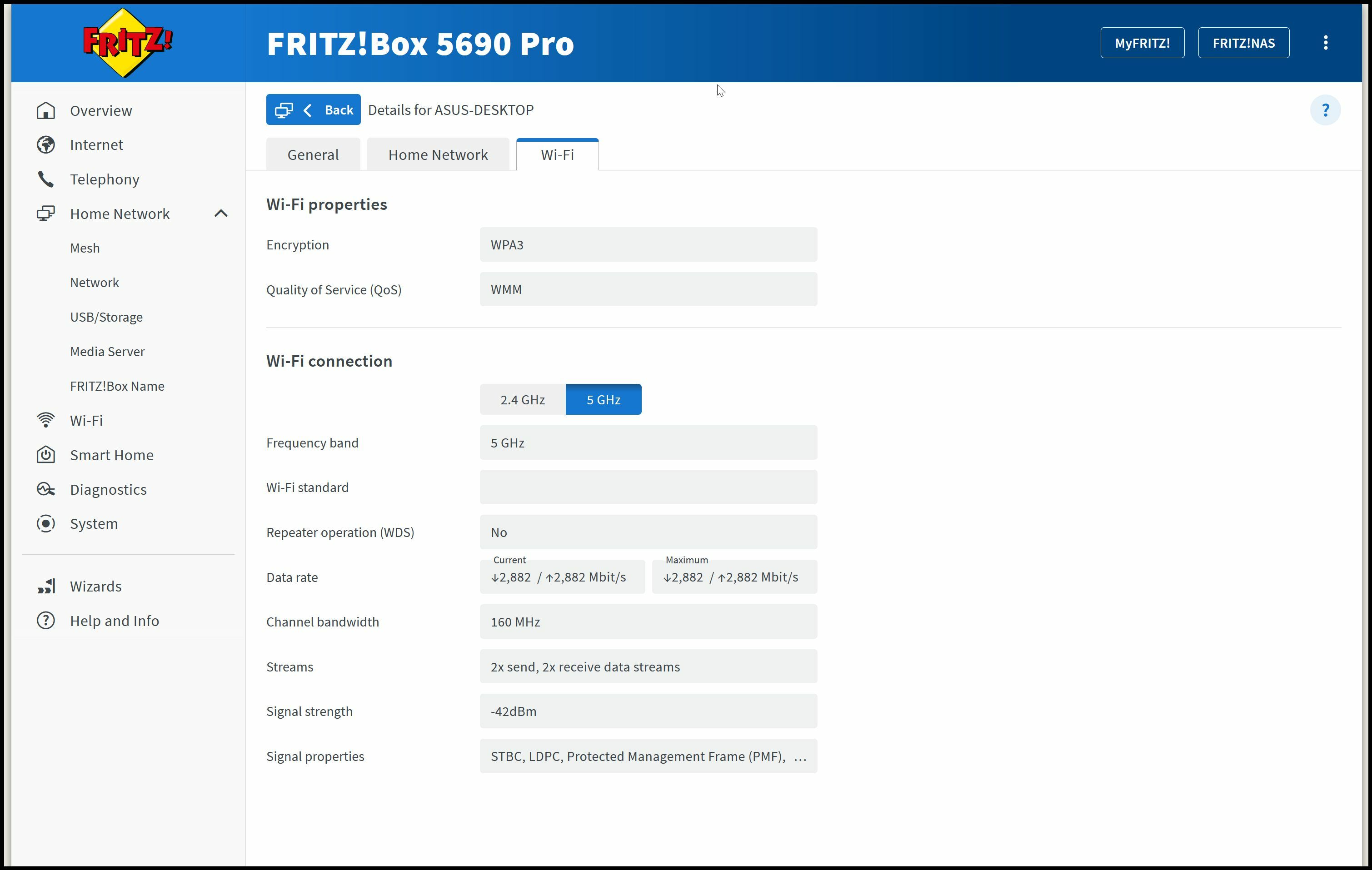Screen dimensions: 1372x870
Task: Click the Streams data field
Action: point(649,667)
